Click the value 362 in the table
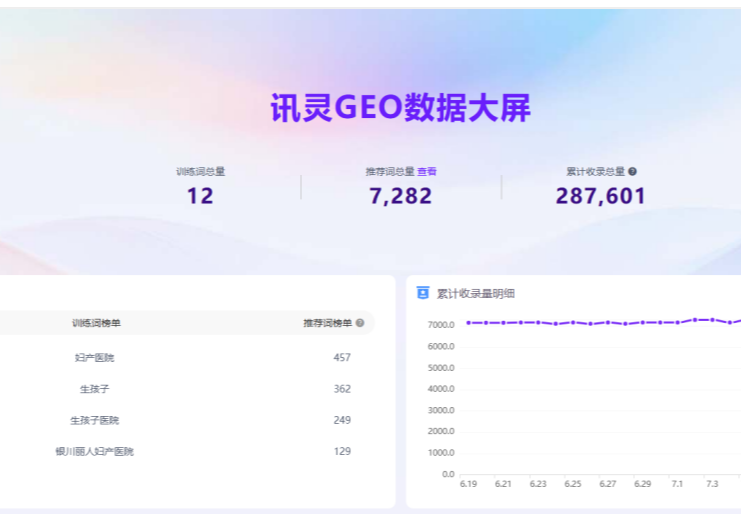The image size is (741, 514). point(342,389)
